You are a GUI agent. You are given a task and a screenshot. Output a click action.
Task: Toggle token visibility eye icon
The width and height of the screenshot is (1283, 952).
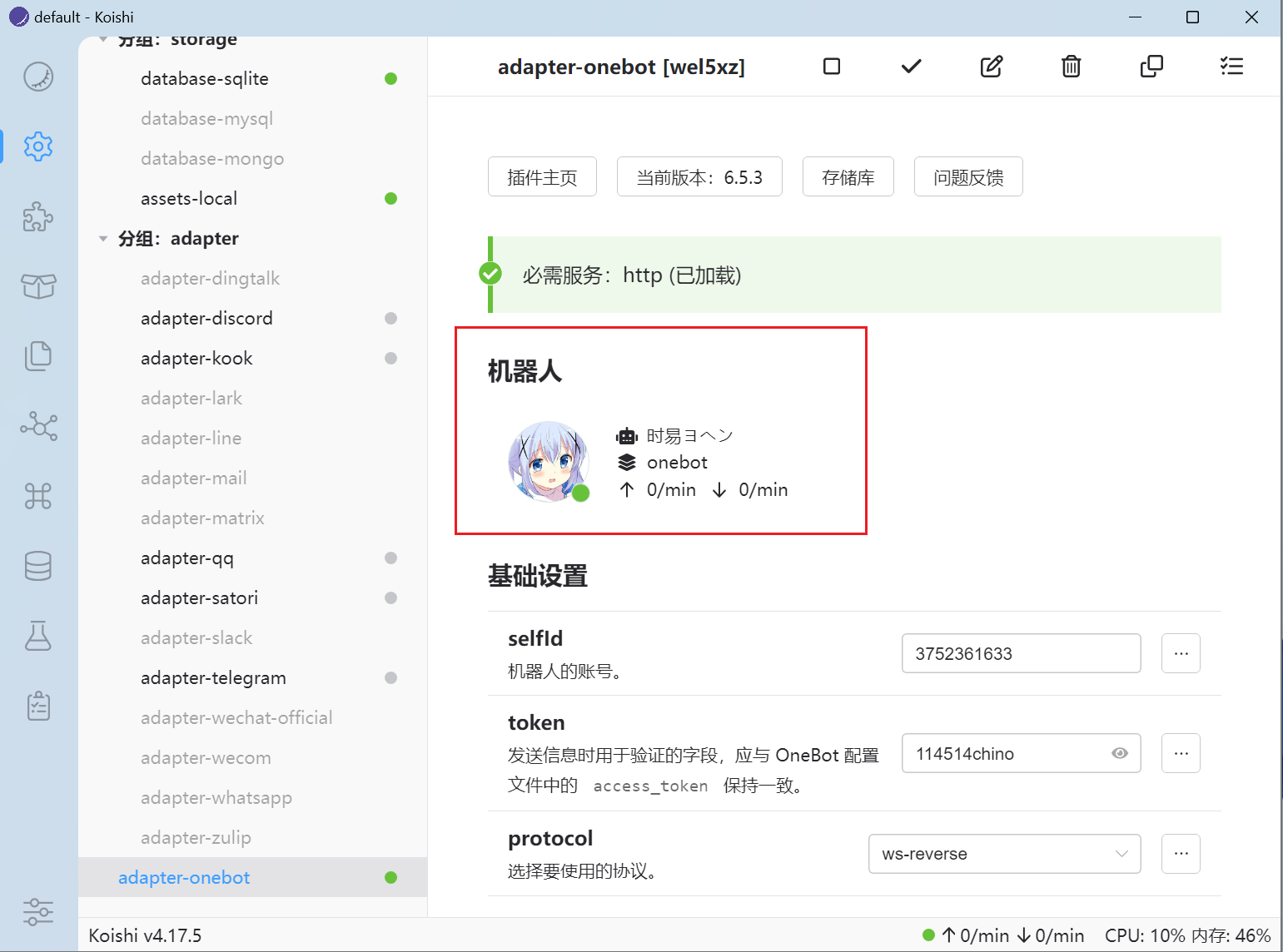[1120, 753]
